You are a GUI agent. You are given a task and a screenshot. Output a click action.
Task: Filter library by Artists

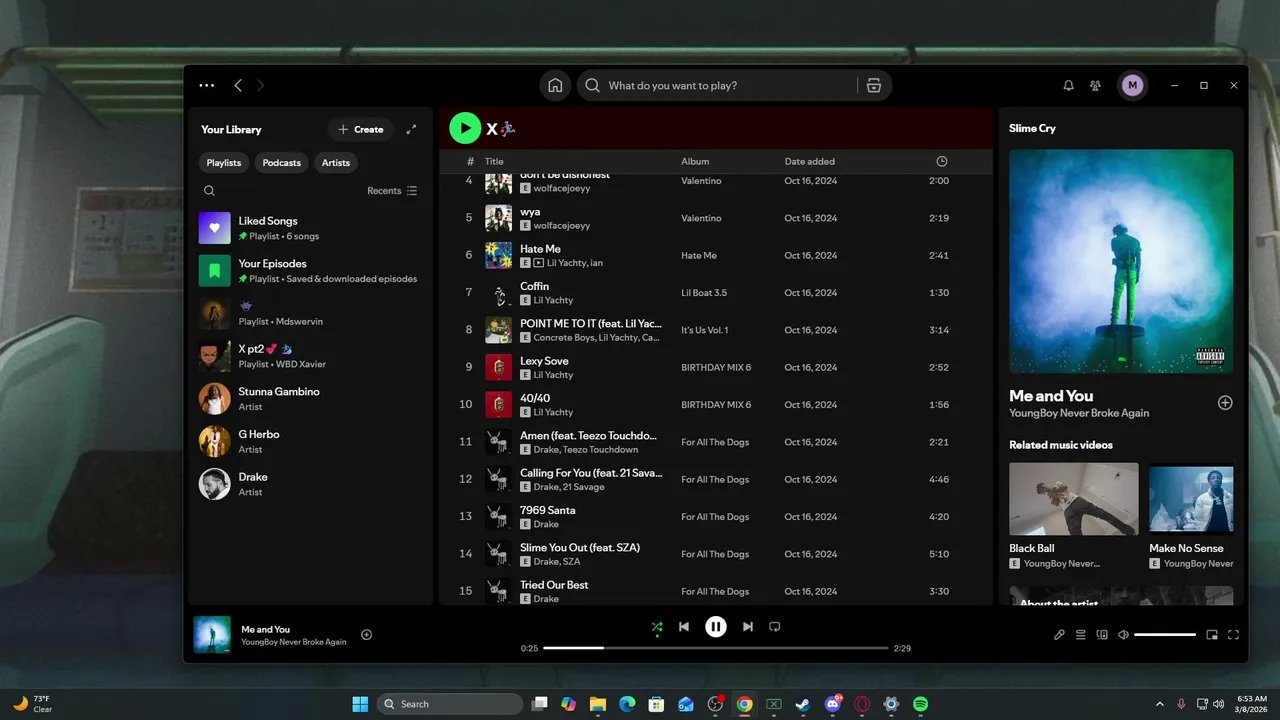pyautogui.click(x=336, y=163)
